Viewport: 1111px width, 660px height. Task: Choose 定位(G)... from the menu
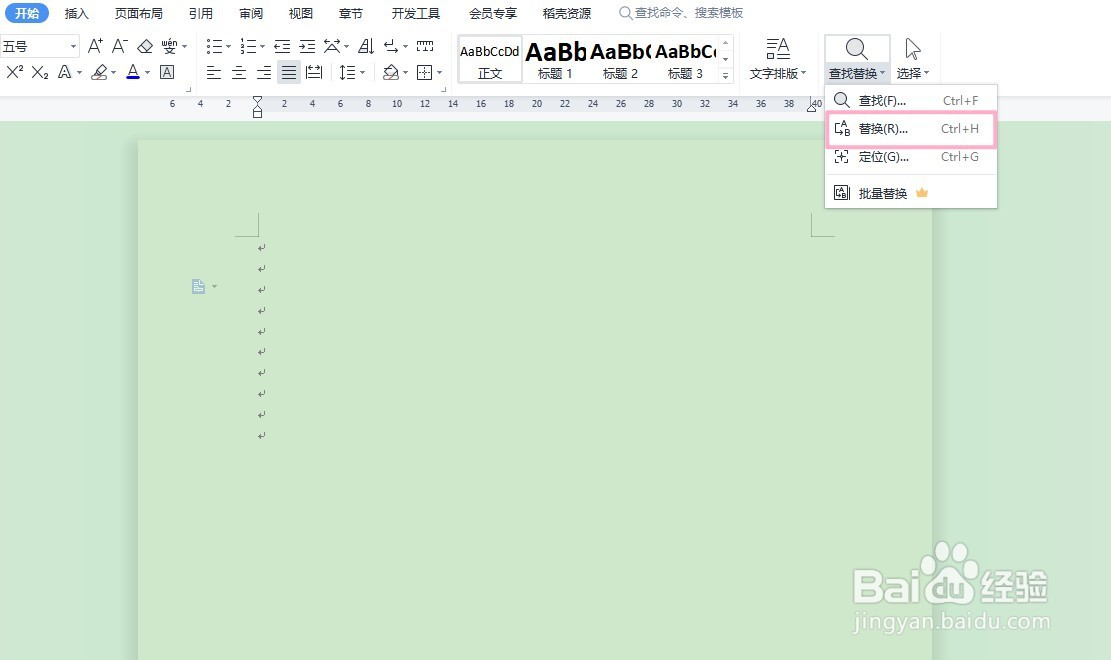click(x=910, y=157)
